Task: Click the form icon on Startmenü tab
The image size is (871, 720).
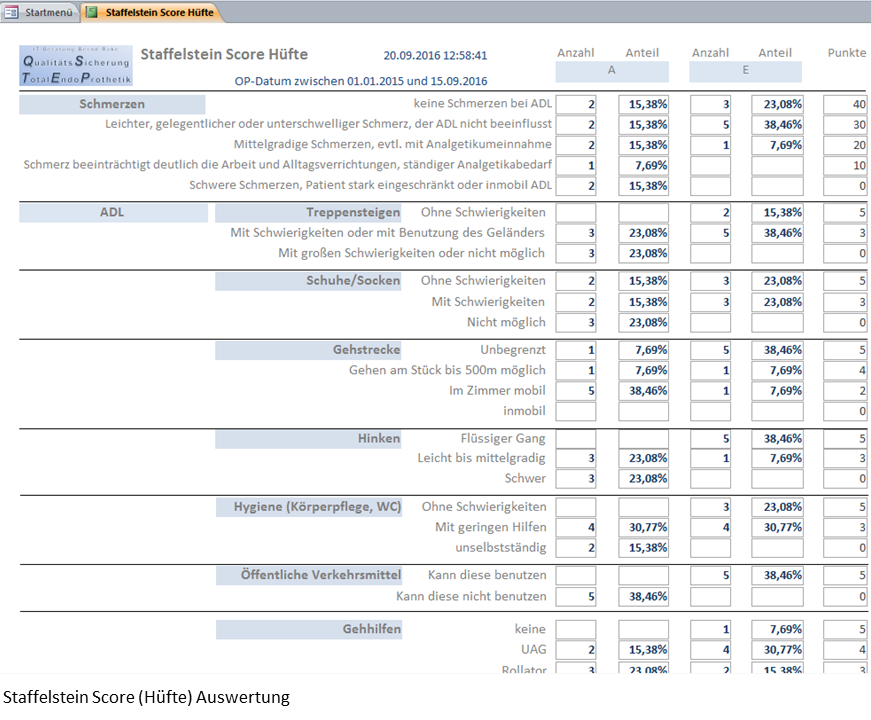Action: pos(12,12)
